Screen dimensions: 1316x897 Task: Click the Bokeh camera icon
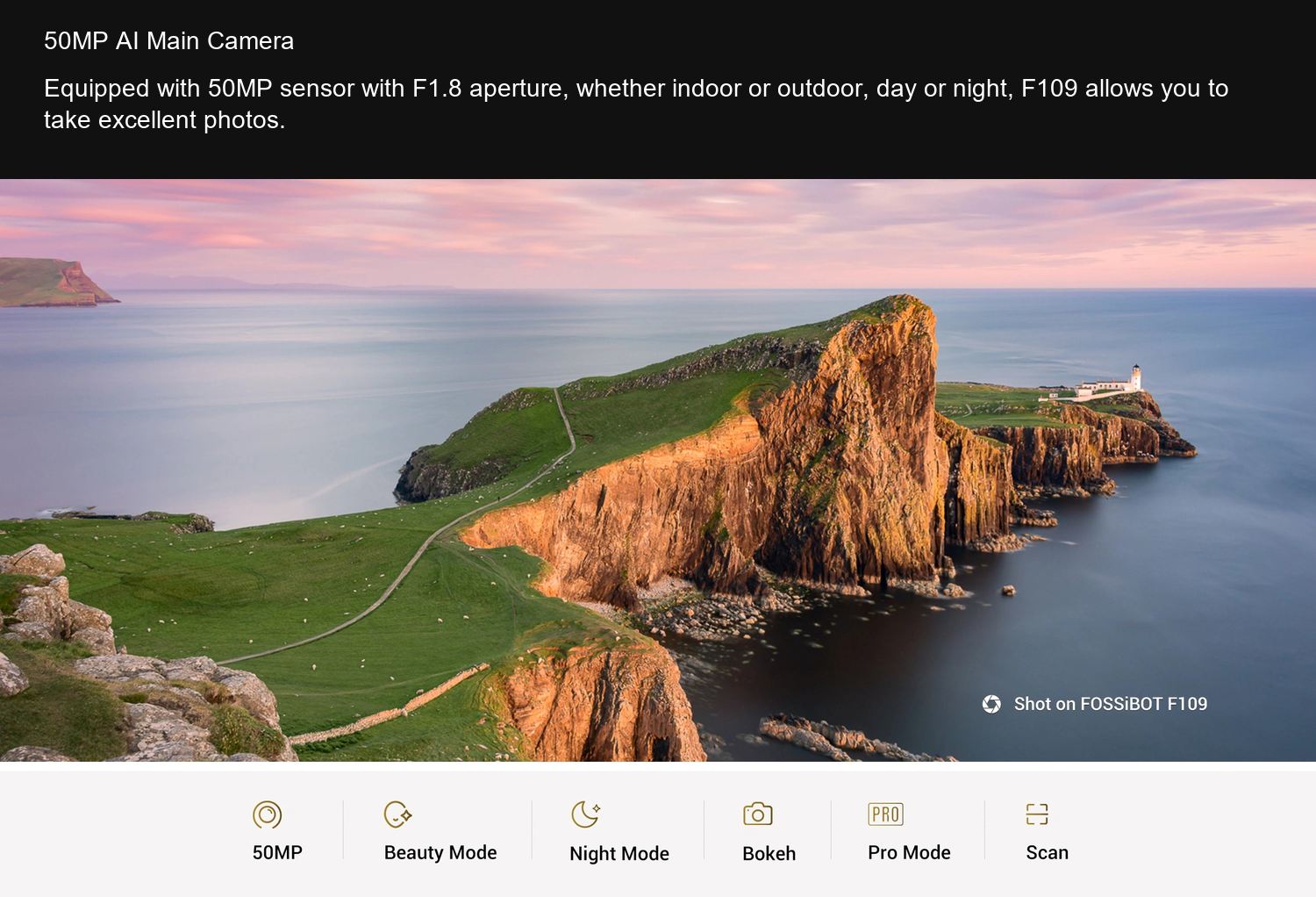pos(758,814)
